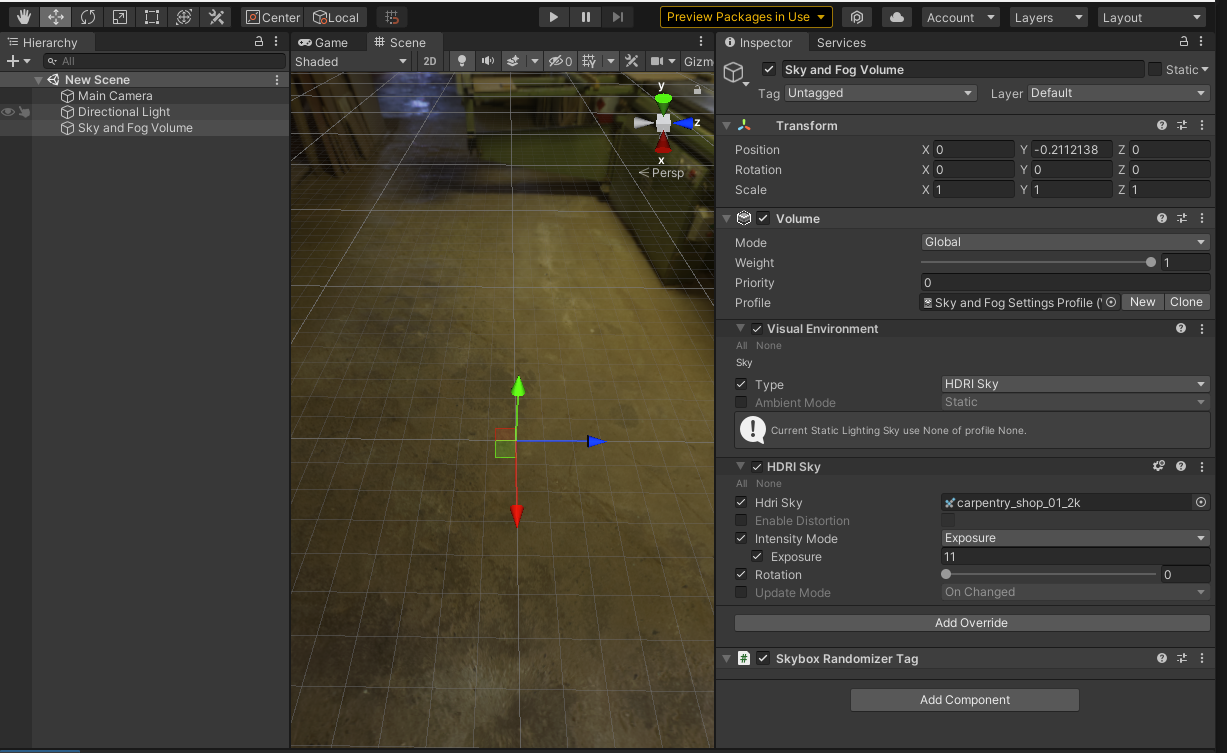Open the Services tab in the Inspector

coord(841,43)
